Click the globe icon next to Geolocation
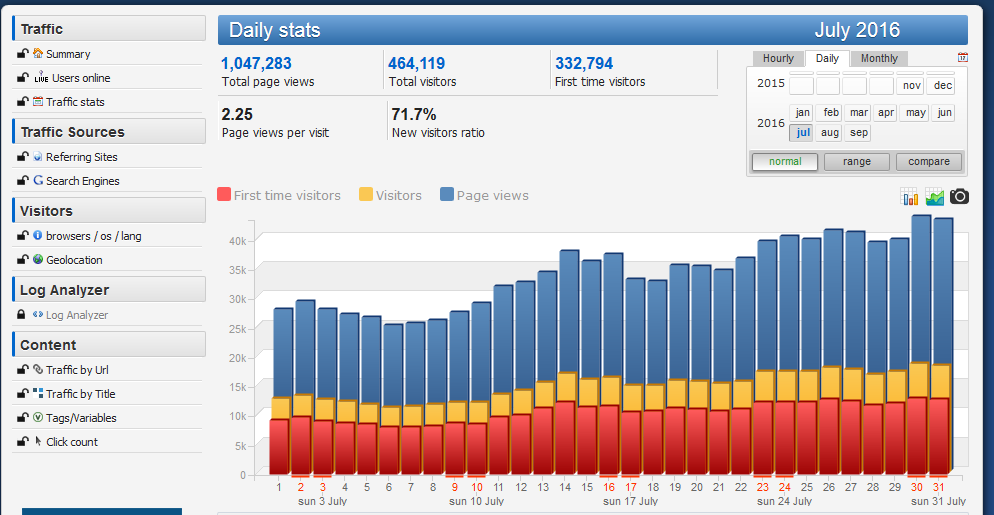The height and width of the screenshot is (515, 994). tap(38, 260)
